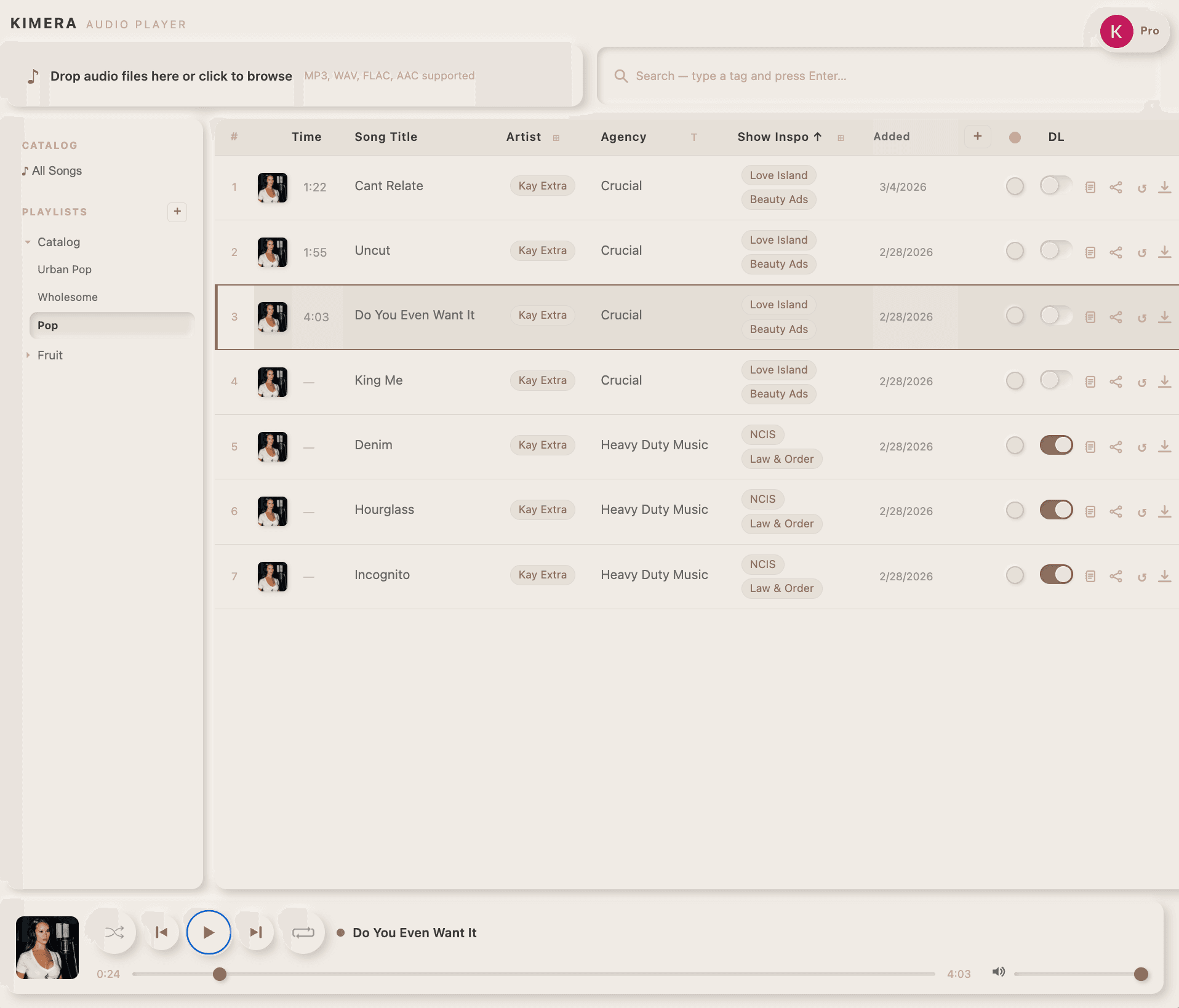The height and width of the screenshot is (1008, 1179).
Task: Collapse the Catalog playlist group
Action: tap(28, 241)
